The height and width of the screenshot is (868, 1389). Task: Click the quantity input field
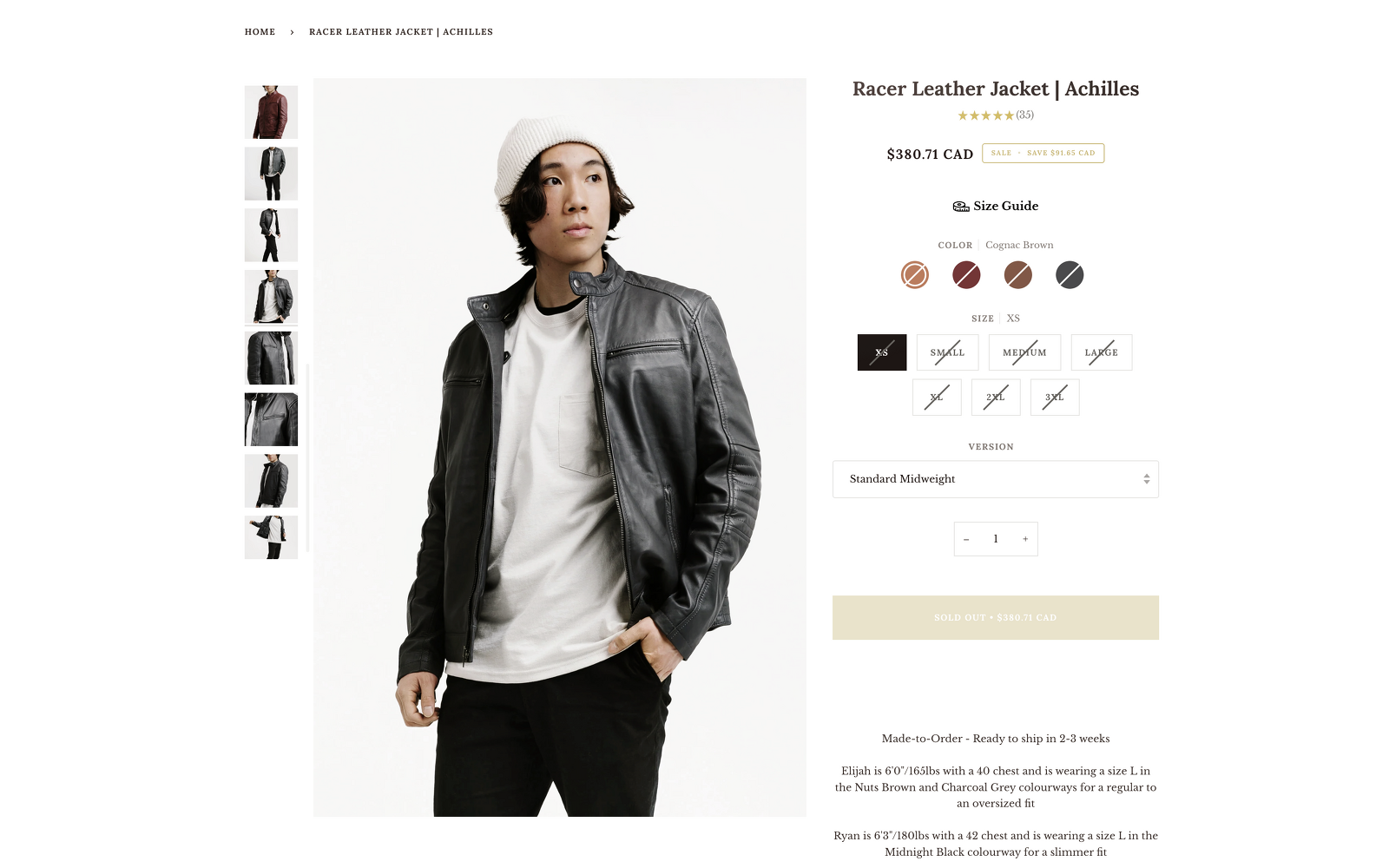click(x=996, y=539)
